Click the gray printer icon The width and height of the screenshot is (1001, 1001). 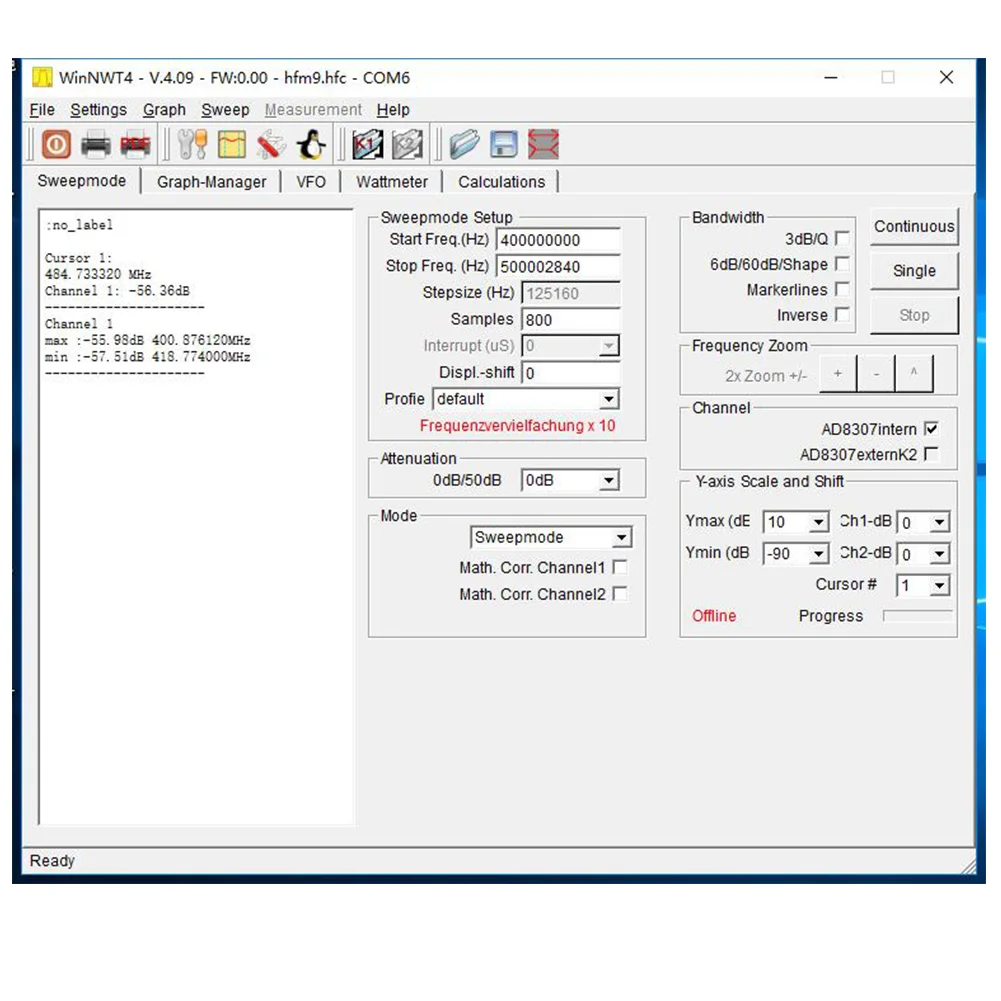[96, 145]
